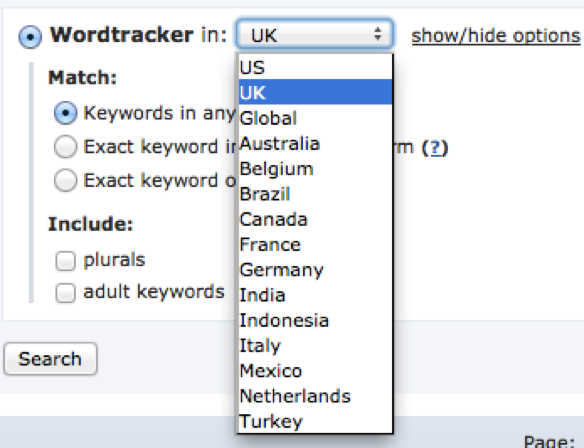Select Global from the country list
This screenshot has width=584, height=448.
[315, 118]
